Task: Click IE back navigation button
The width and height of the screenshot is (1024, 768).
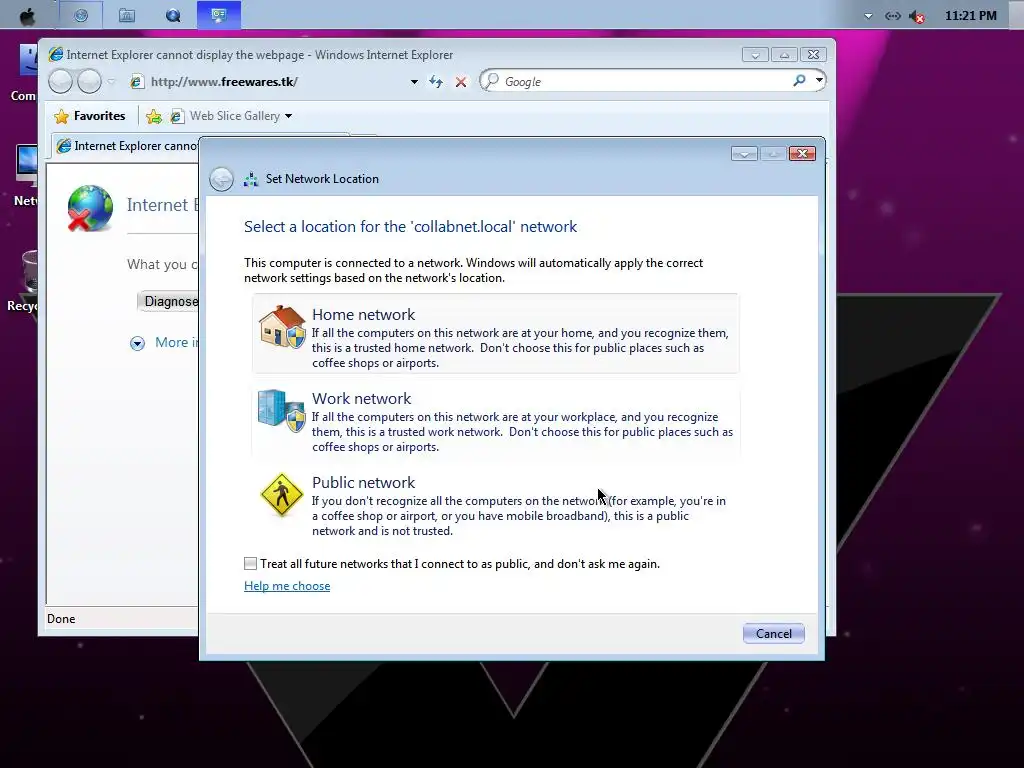Action: [x=60, y=82]
